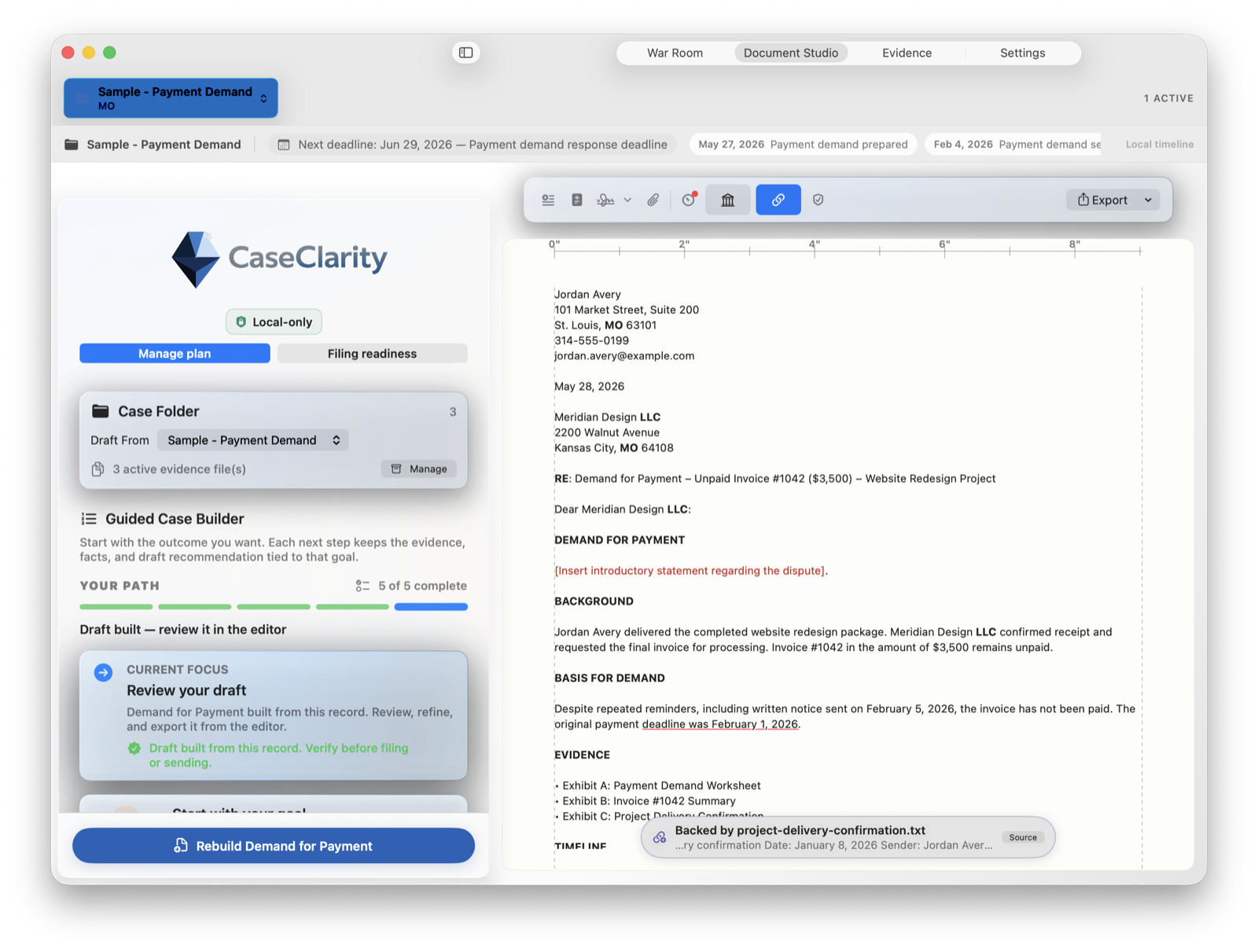Screen dimensions: 1258x952
Task: Click the signature icon in the toolbar
Action: click(x=605, y=200)
